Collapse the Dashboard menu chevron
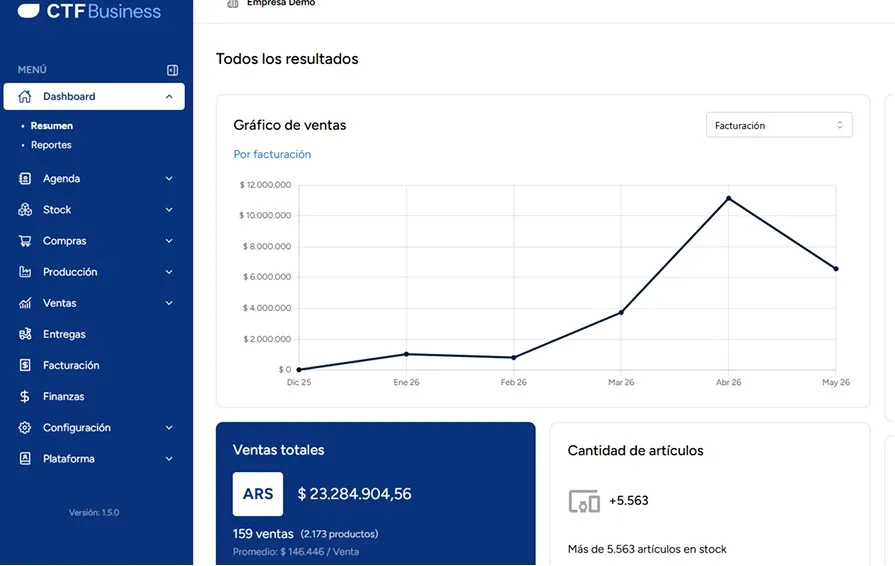 (x=169, y=96)
